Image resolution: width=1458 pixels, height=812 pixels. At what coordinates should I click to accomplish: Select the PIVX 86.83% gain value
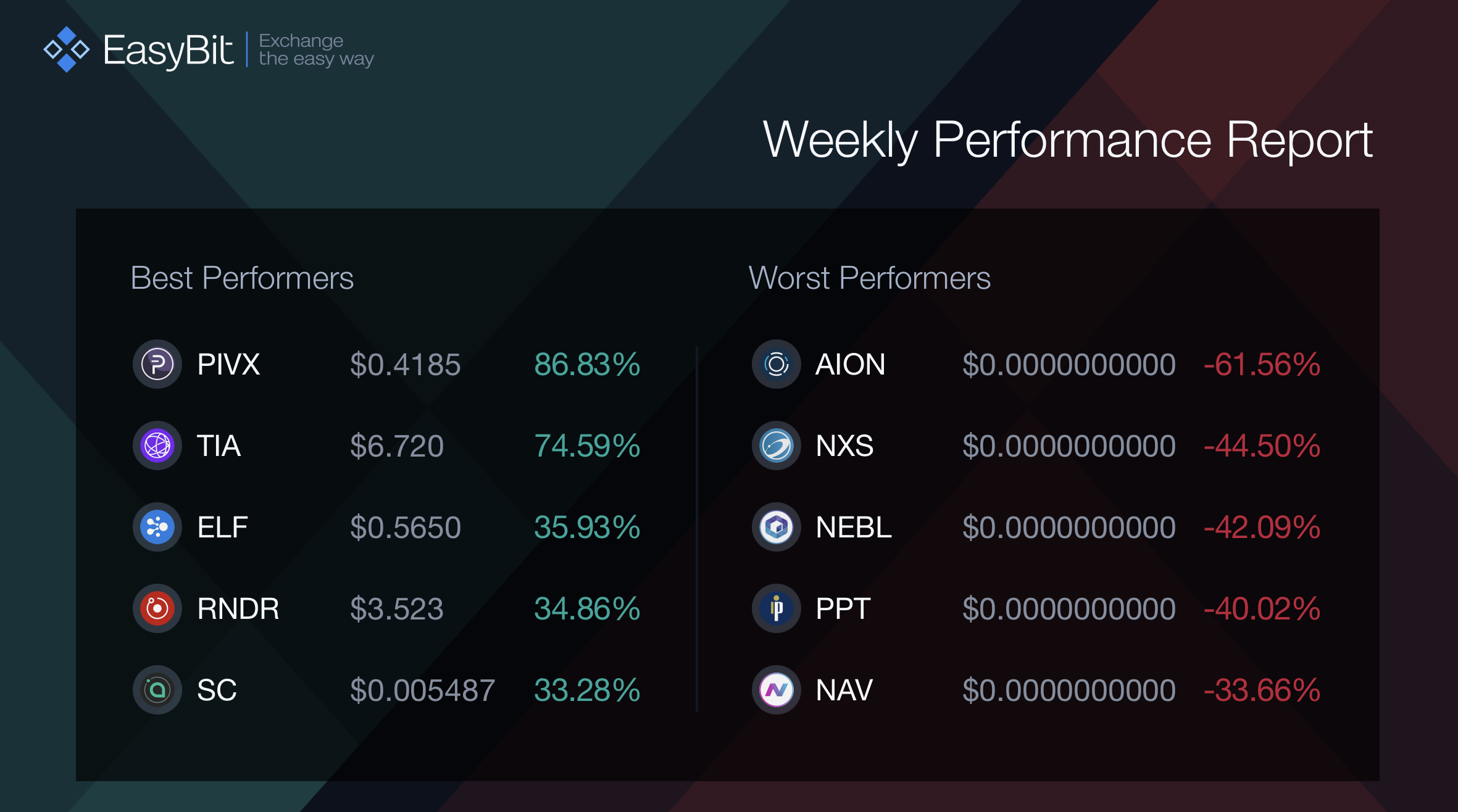click(587, 364)
